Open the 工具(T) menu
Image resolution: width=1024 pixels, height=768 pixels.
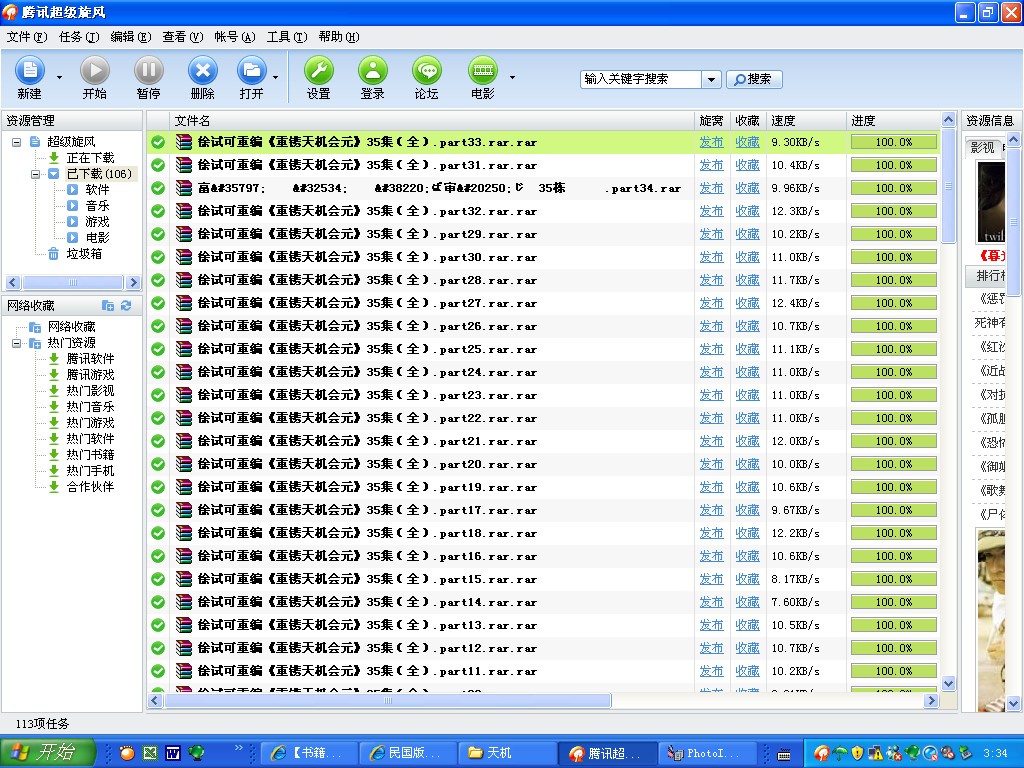click(x=287, y=37)
